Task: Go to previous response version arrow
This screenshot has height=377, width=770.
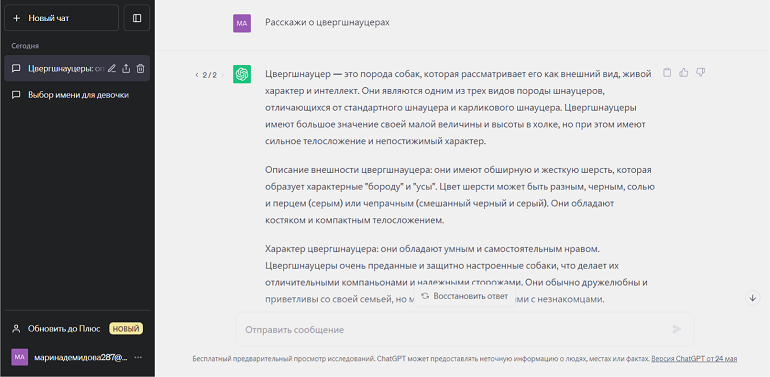Action: pos(197,75)
